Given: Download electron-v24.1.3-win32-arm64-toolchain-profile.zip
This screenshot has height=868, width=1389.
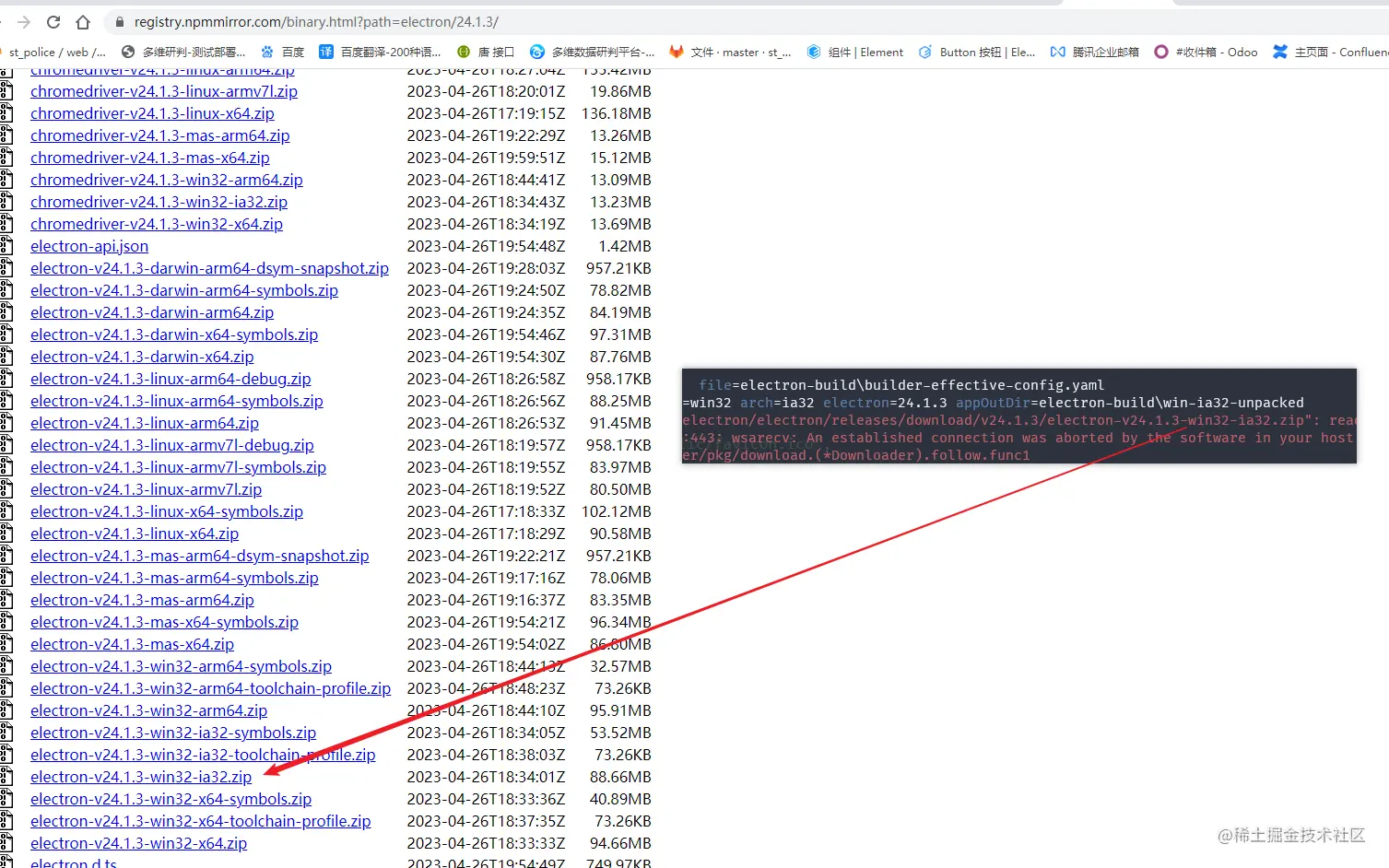Looking at the screenshot, I should [x=210, y=688].
